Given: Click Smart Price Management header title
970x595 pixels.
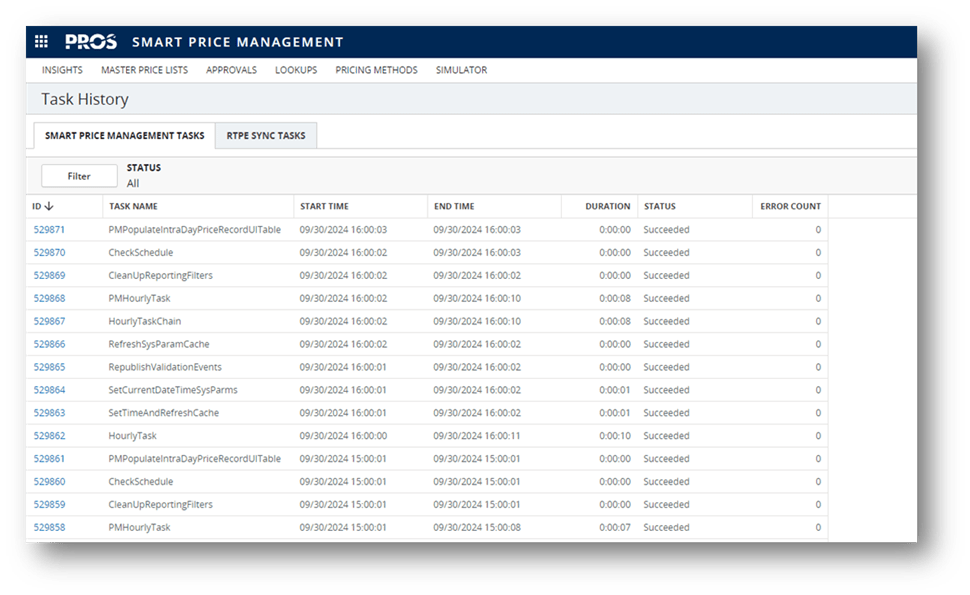Looking at the screenshot, I should point(238,42).
